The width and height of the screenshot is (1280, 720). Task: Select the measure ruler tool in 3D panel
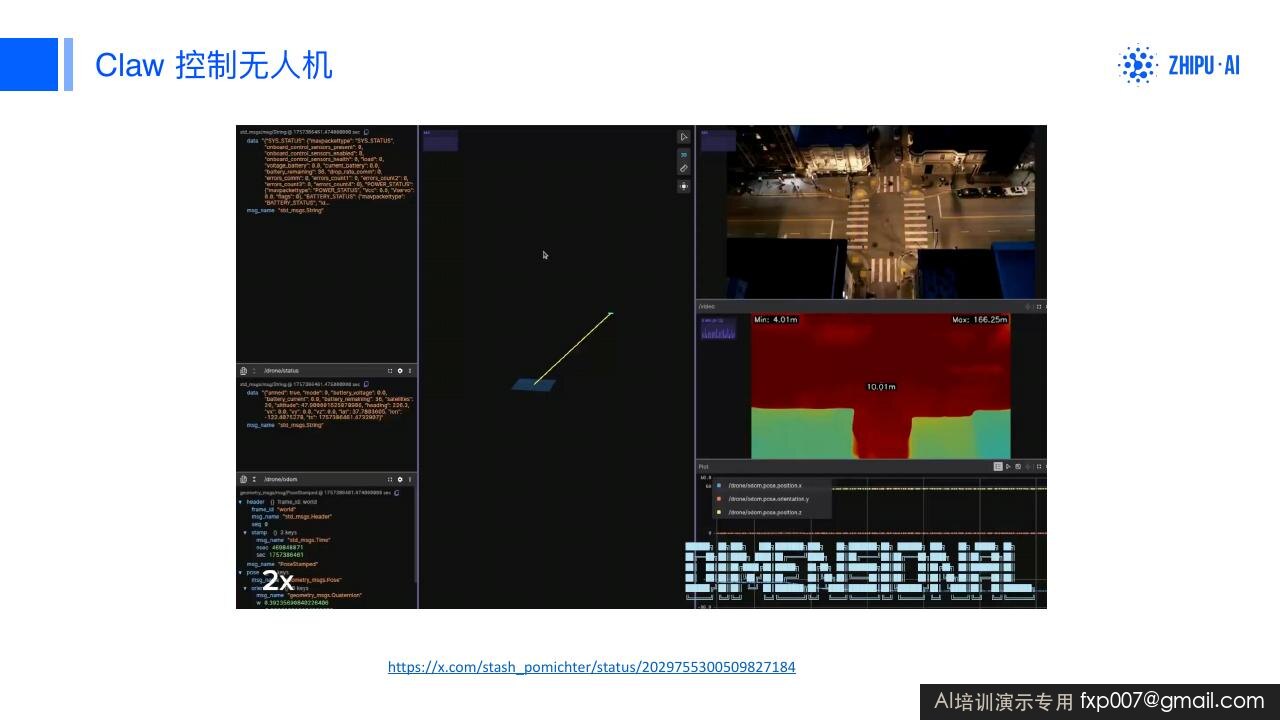pyautogui.click(x=684, y=168)
